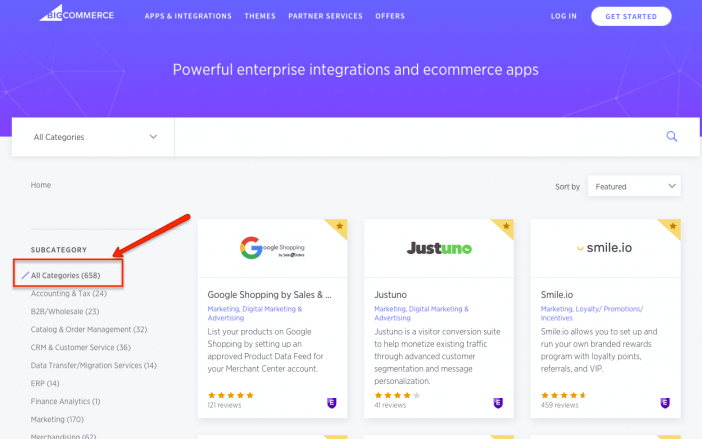The height and width of the screenshot is (439, 702).
Task: Open Apps & Integrations menu
Action: coord(188,16)
